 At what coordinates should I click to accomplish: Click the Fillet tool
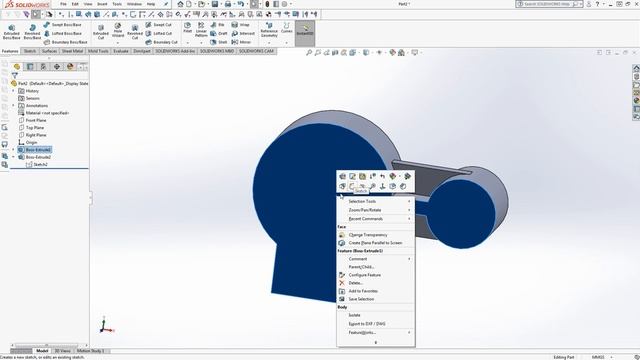point(187,28)
